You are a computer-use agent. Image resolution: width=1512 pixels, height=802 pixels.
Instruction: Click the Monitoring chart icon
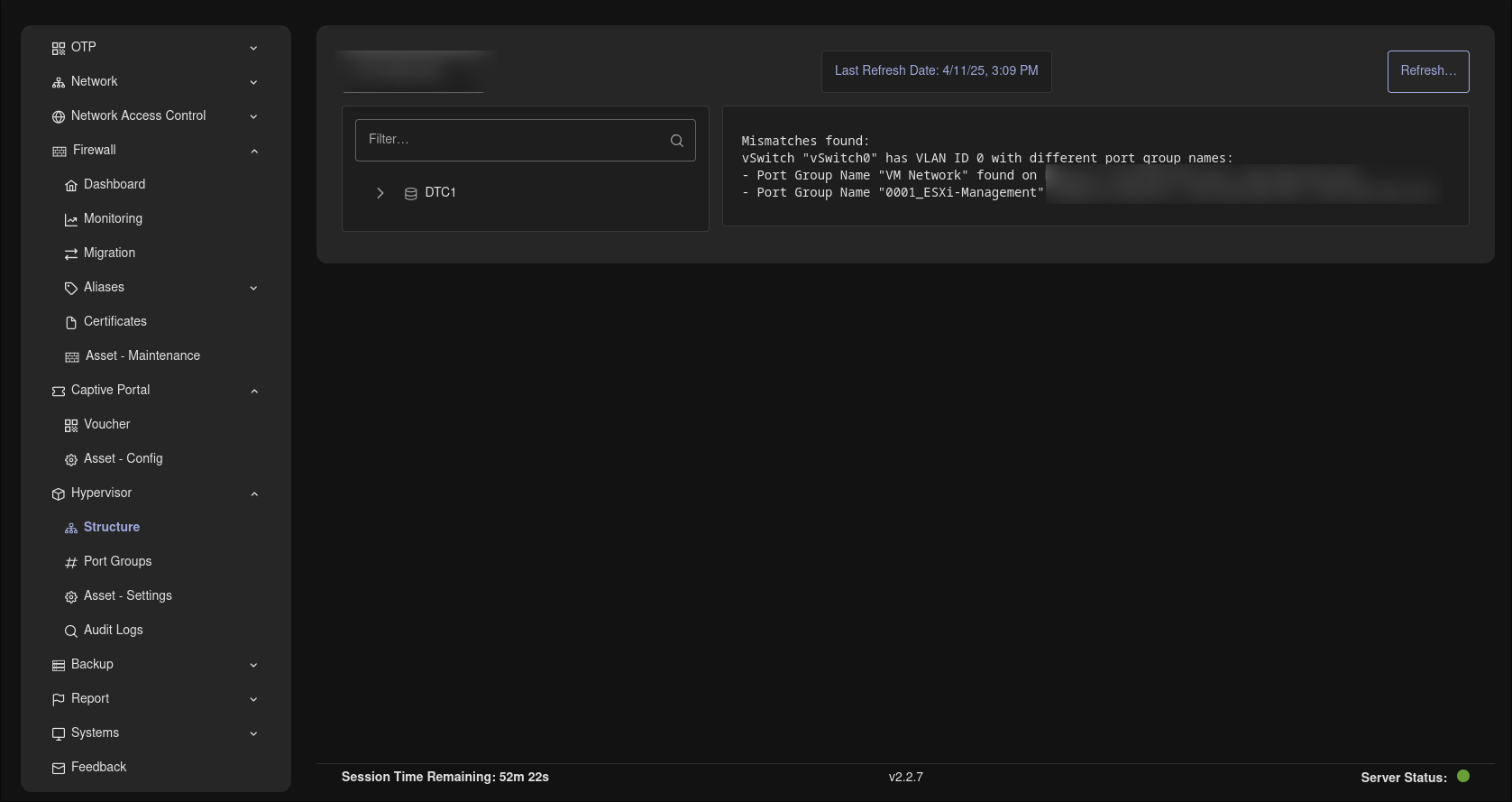pyautogui.click(x=71, y=219)
